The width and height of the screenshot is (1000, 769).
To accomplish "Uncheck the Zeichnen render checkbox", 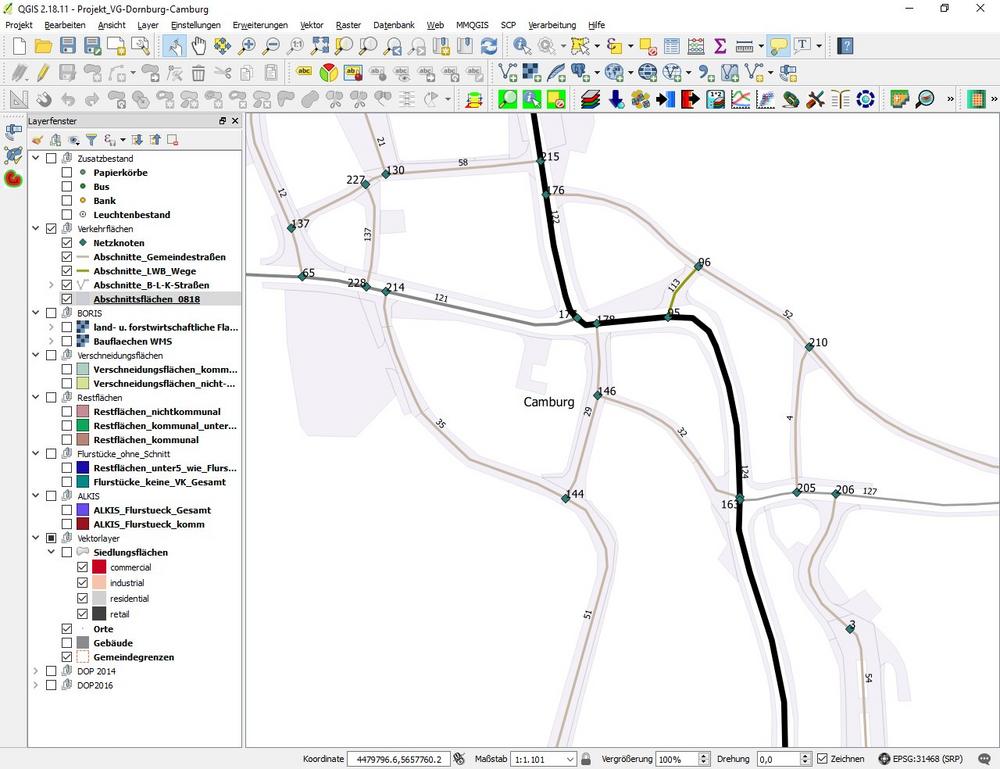I will [822, 759].
